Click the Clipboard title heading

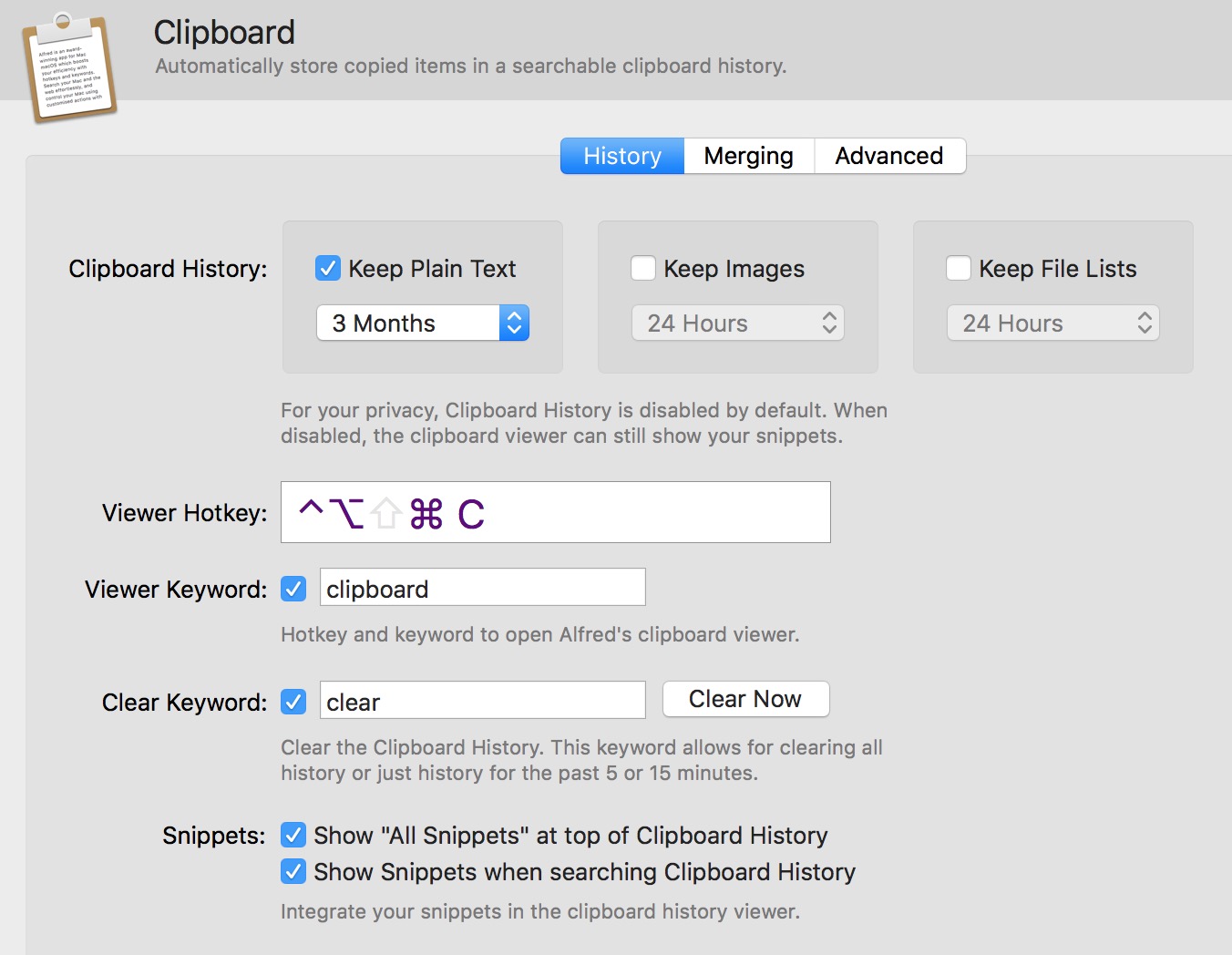click(x=224, y=33)
